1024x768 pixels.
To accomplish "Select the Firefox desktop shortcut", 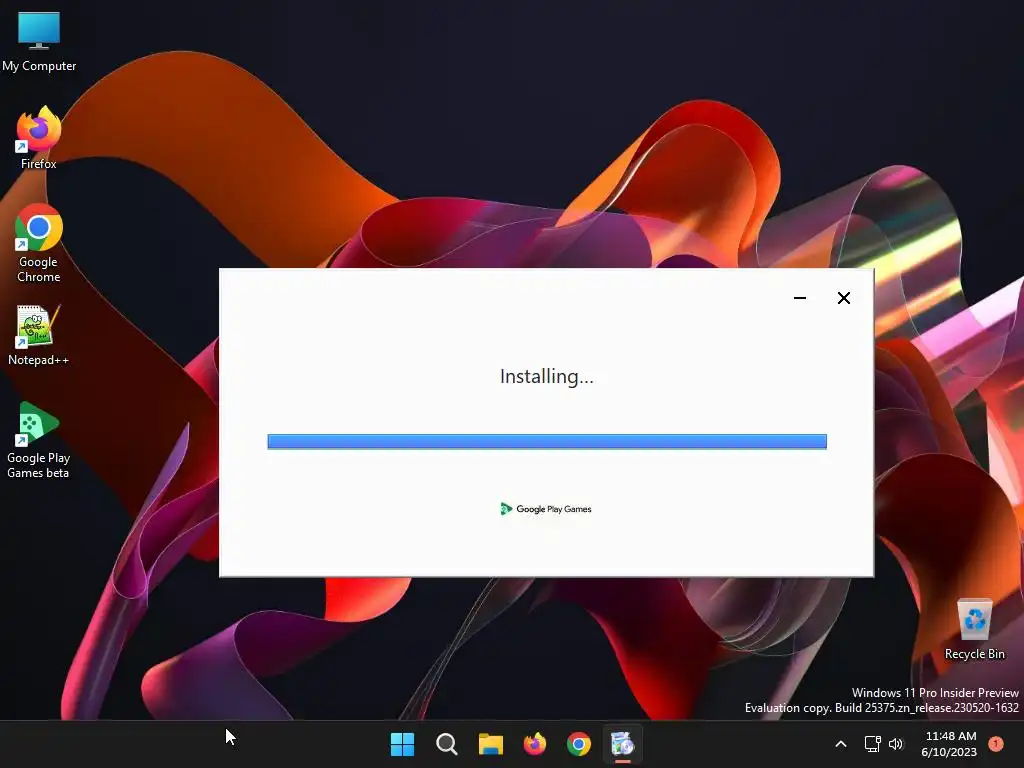I will [x=39, y=138].
